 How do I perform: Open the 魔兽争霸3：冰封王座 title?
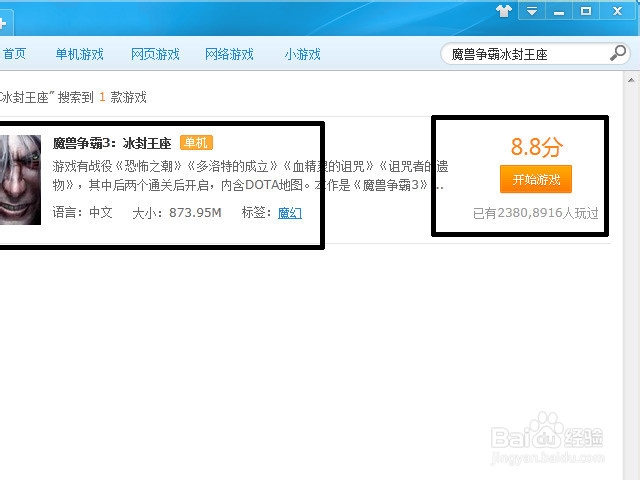point(112,143)
